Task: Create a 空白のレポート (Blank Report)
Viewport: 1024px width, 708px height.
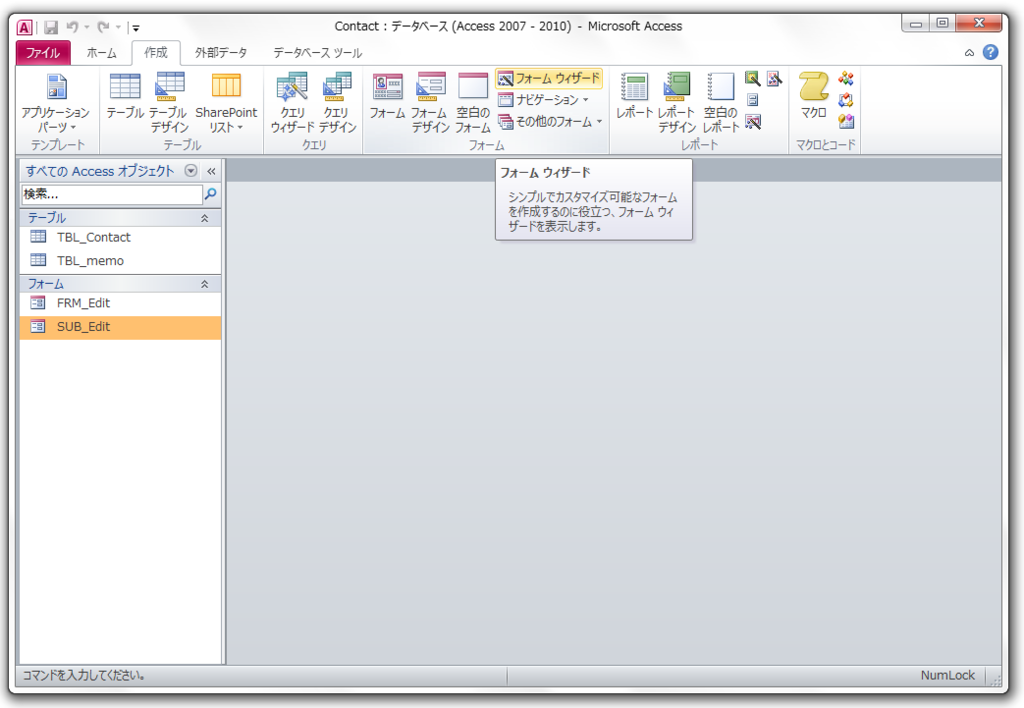Action: click(720, 103)
